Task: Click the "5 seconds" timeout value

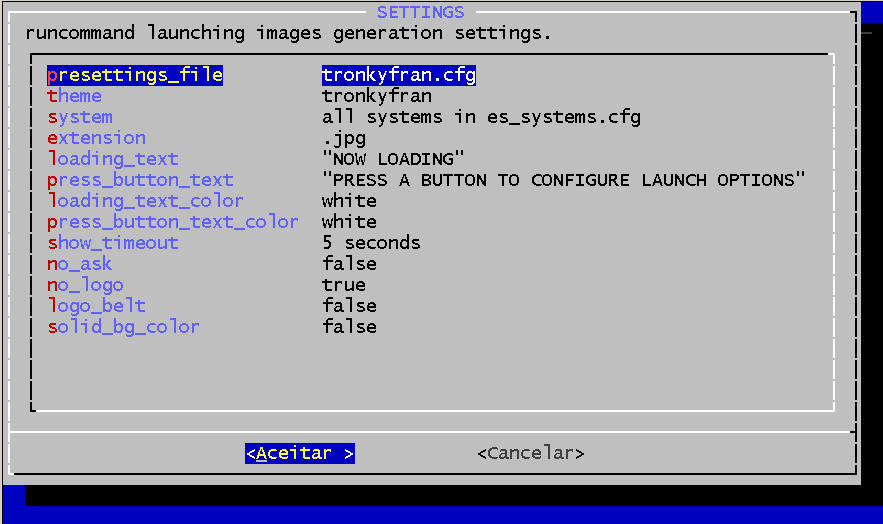Action: [371, 243]
